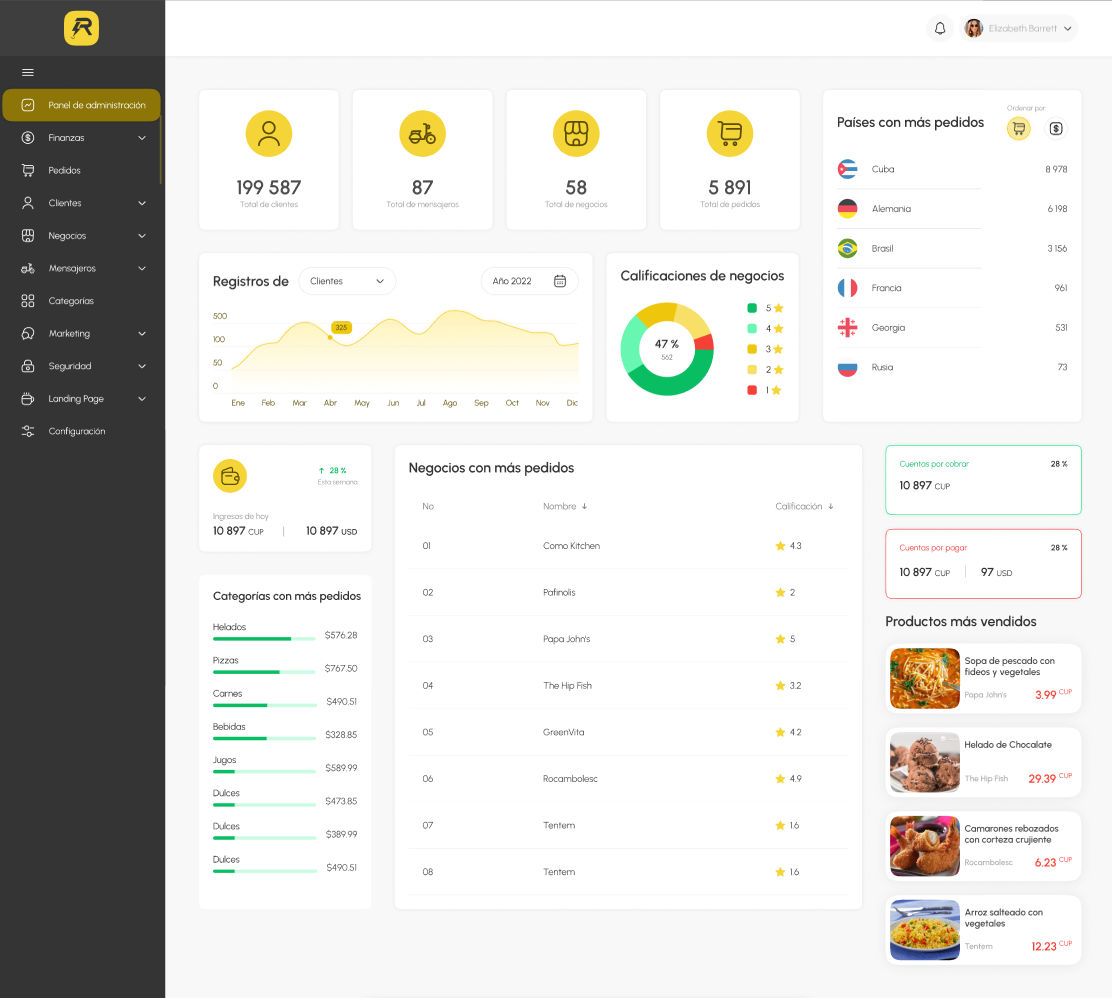This screenshot has height=998, width=1112.
Task: Open the Año 2022 date picker
Action: (x=529, y=281)
